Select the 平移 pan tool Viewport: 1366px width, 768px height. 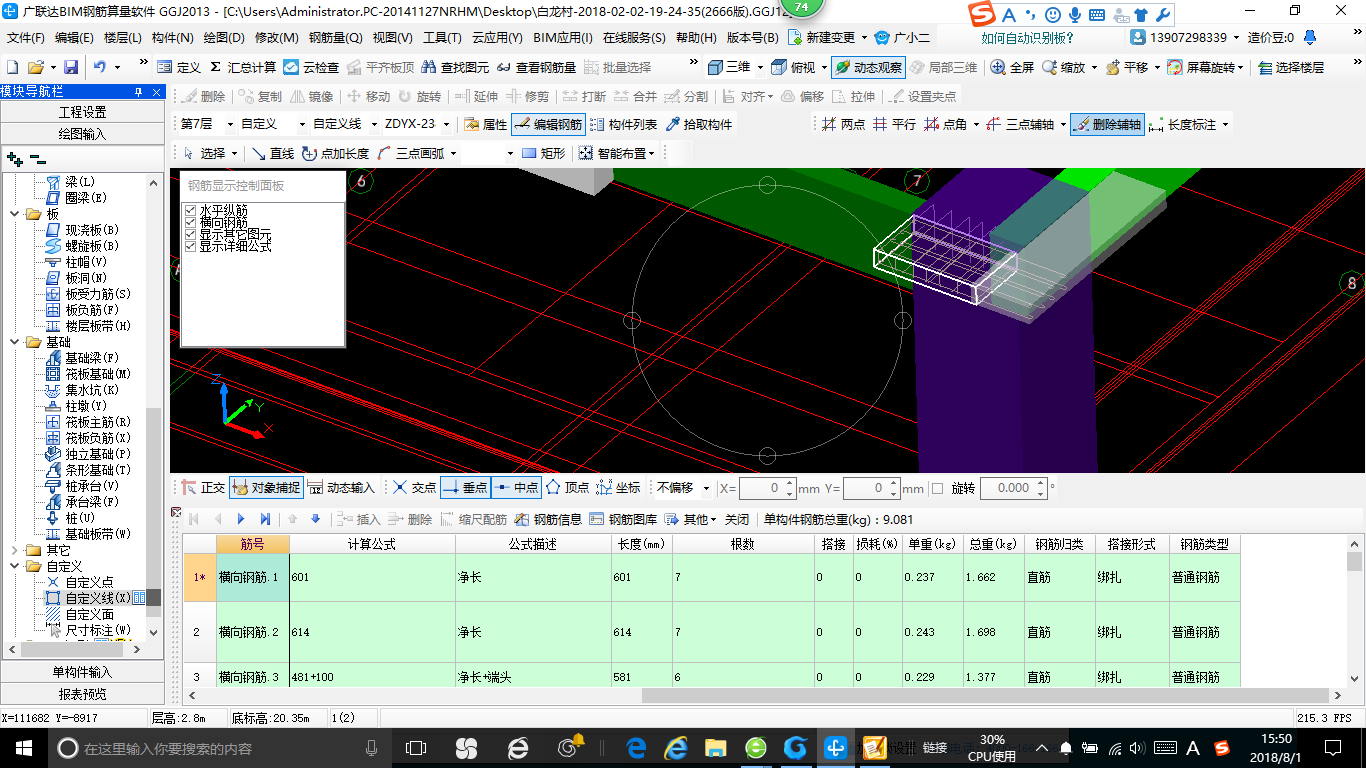coord(1126,67)
